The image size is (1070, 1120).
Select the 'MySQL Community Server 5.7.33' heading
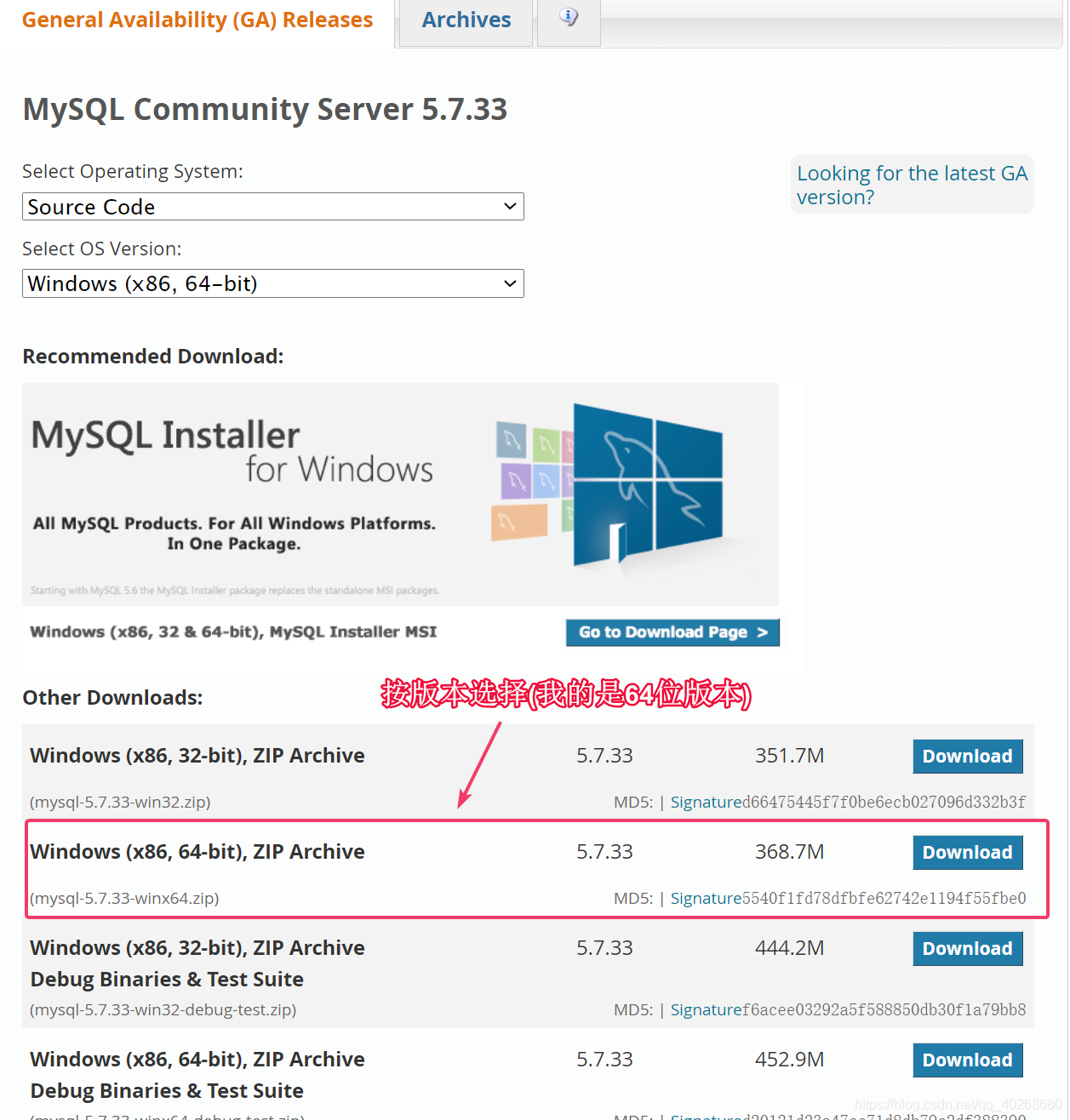coord(265,109)
